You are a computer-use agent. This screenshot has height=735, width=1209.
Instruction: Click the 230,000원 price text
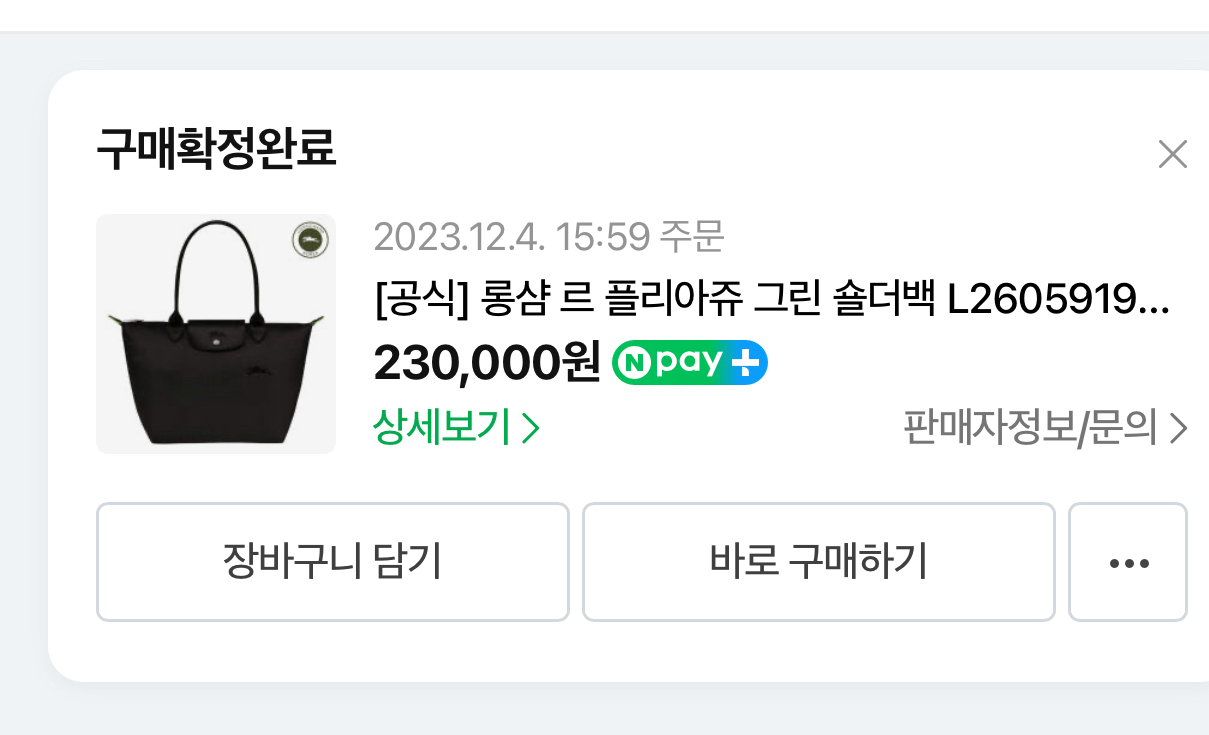[485, 362]
